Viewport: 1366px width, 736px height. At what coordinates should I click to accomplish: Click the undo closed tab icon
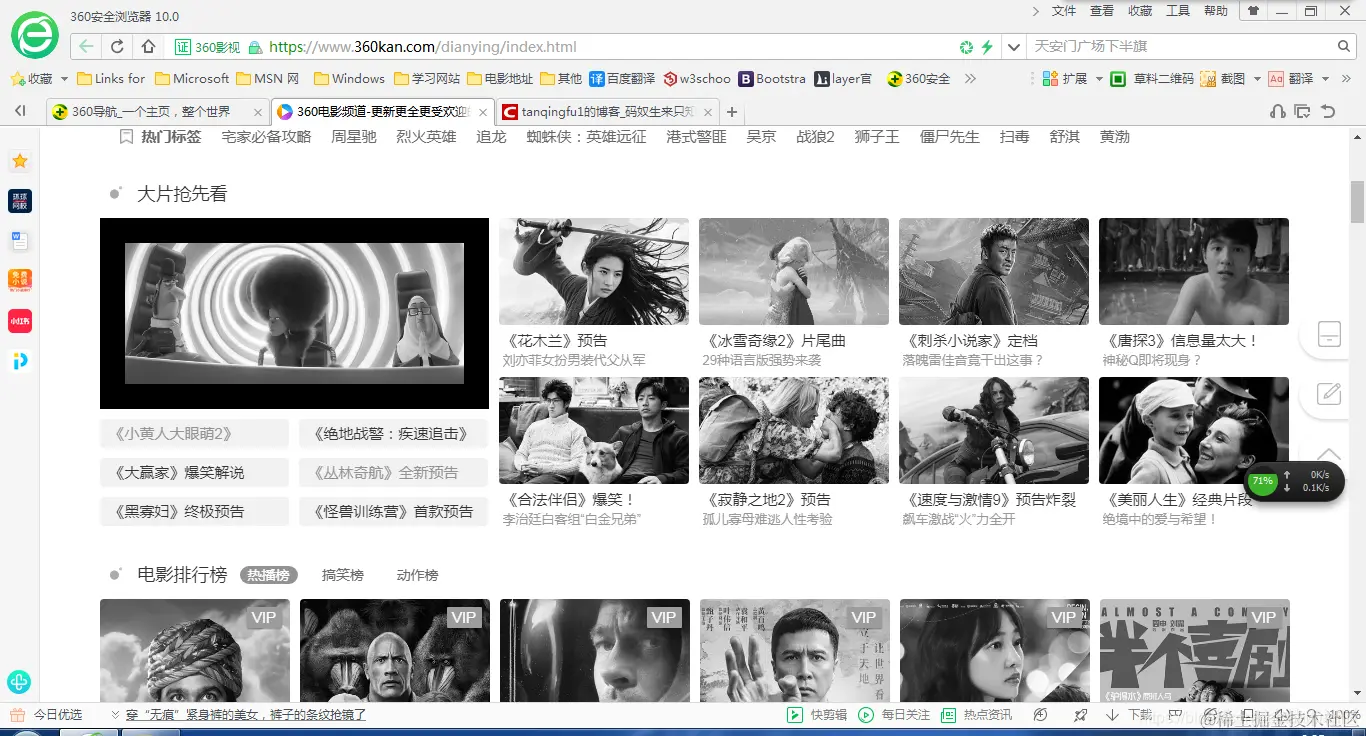(1328, 111)
